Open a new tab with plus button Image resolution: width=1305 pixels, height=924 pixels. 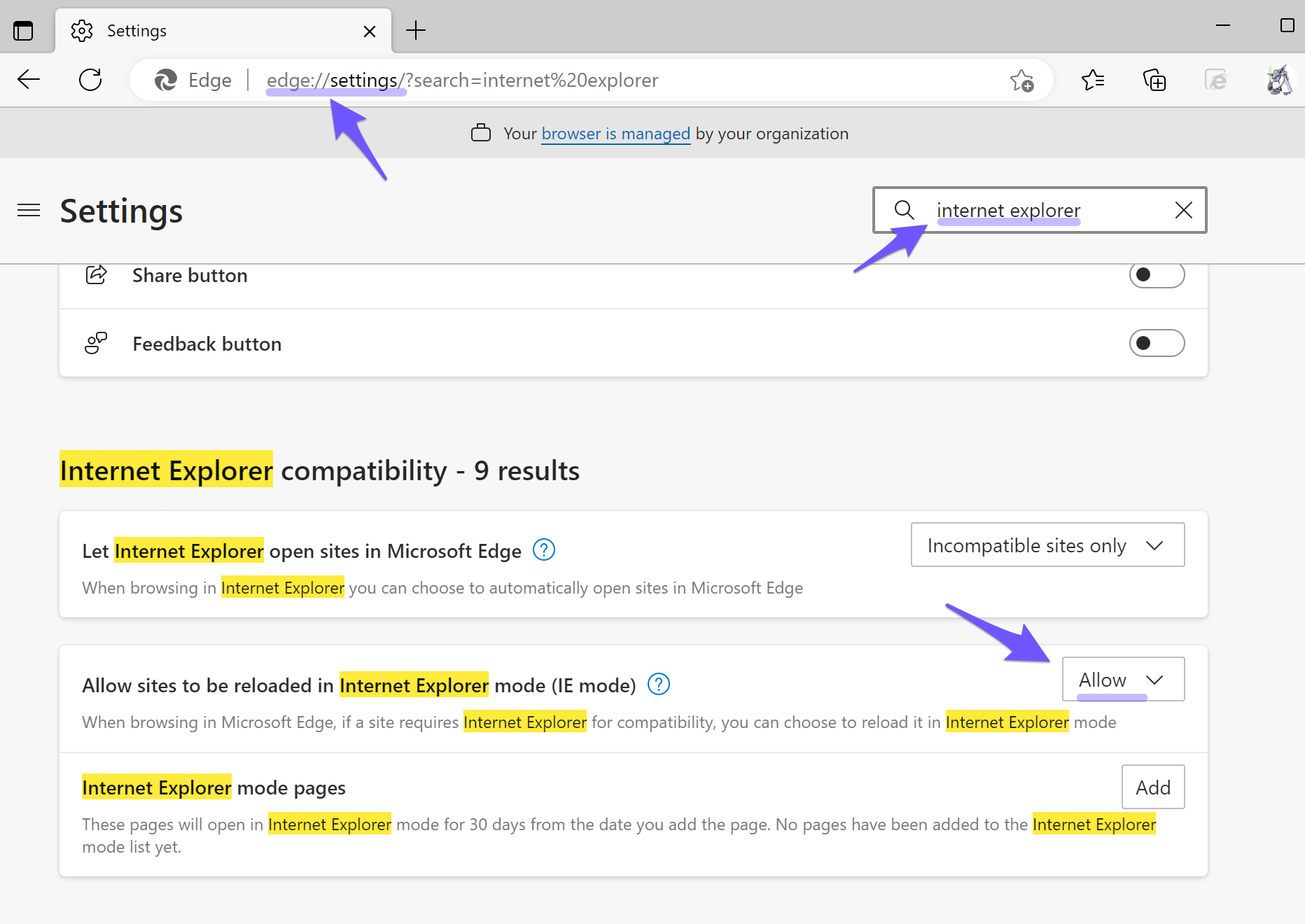[x=416, y=30]
